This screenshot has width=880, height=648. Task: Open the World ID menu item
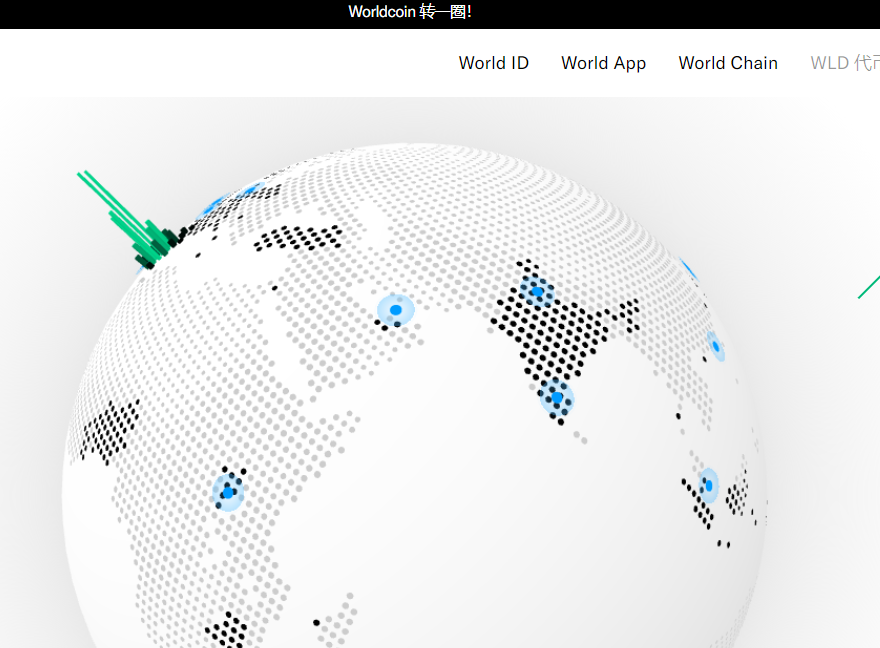493,63
